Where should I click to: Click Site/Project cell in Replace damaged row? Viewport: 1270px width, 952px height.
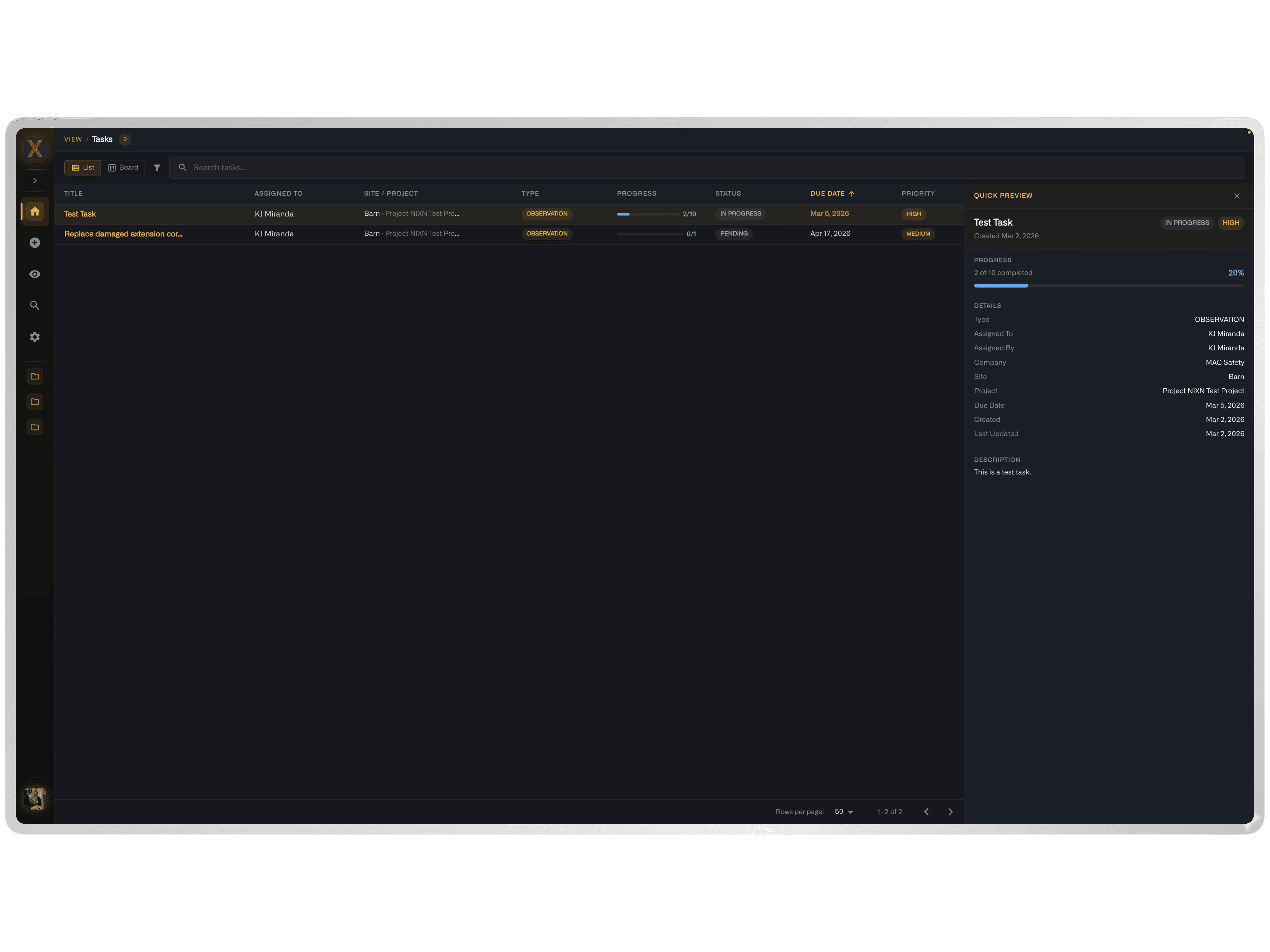pyautogui.click(x=412, y=234)
